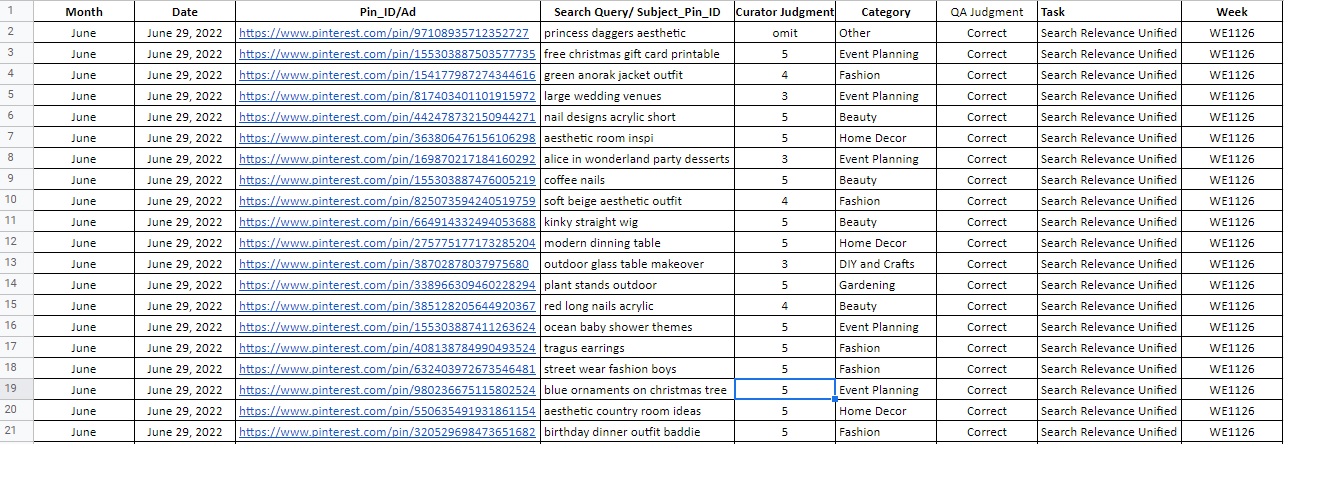Select row 19 header number
This screenshot has height=492, width=1324.
click(10, 389)
